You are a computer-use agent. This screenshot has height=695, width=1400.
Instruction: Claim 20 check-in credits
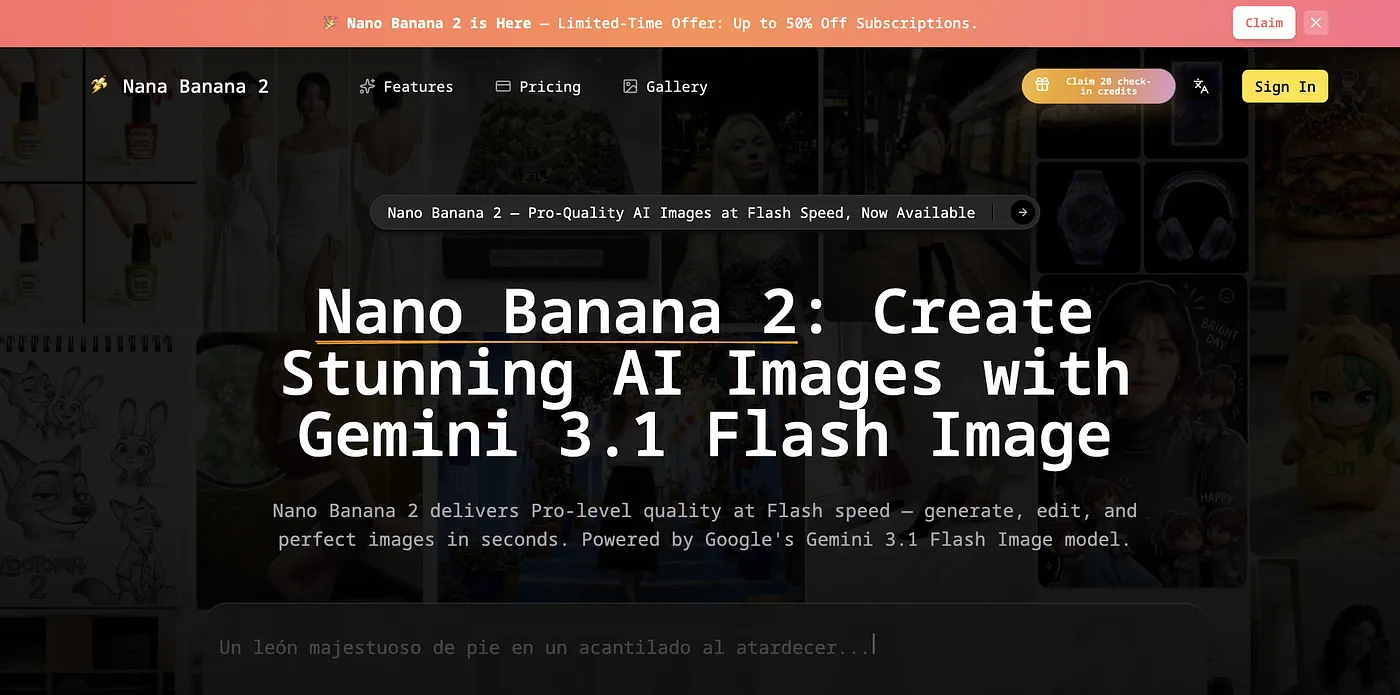(1098, 86)
